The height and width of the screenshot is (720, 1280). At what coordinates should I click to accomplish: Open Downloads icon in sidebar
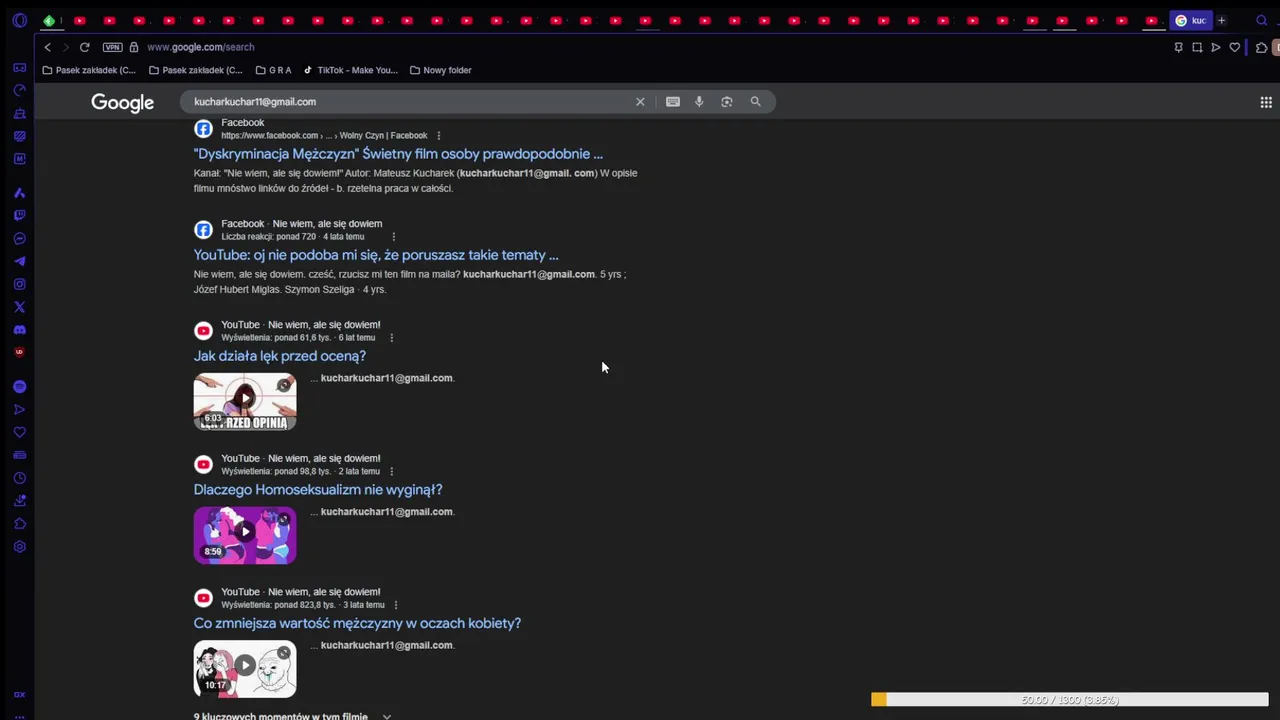(19, 501)
